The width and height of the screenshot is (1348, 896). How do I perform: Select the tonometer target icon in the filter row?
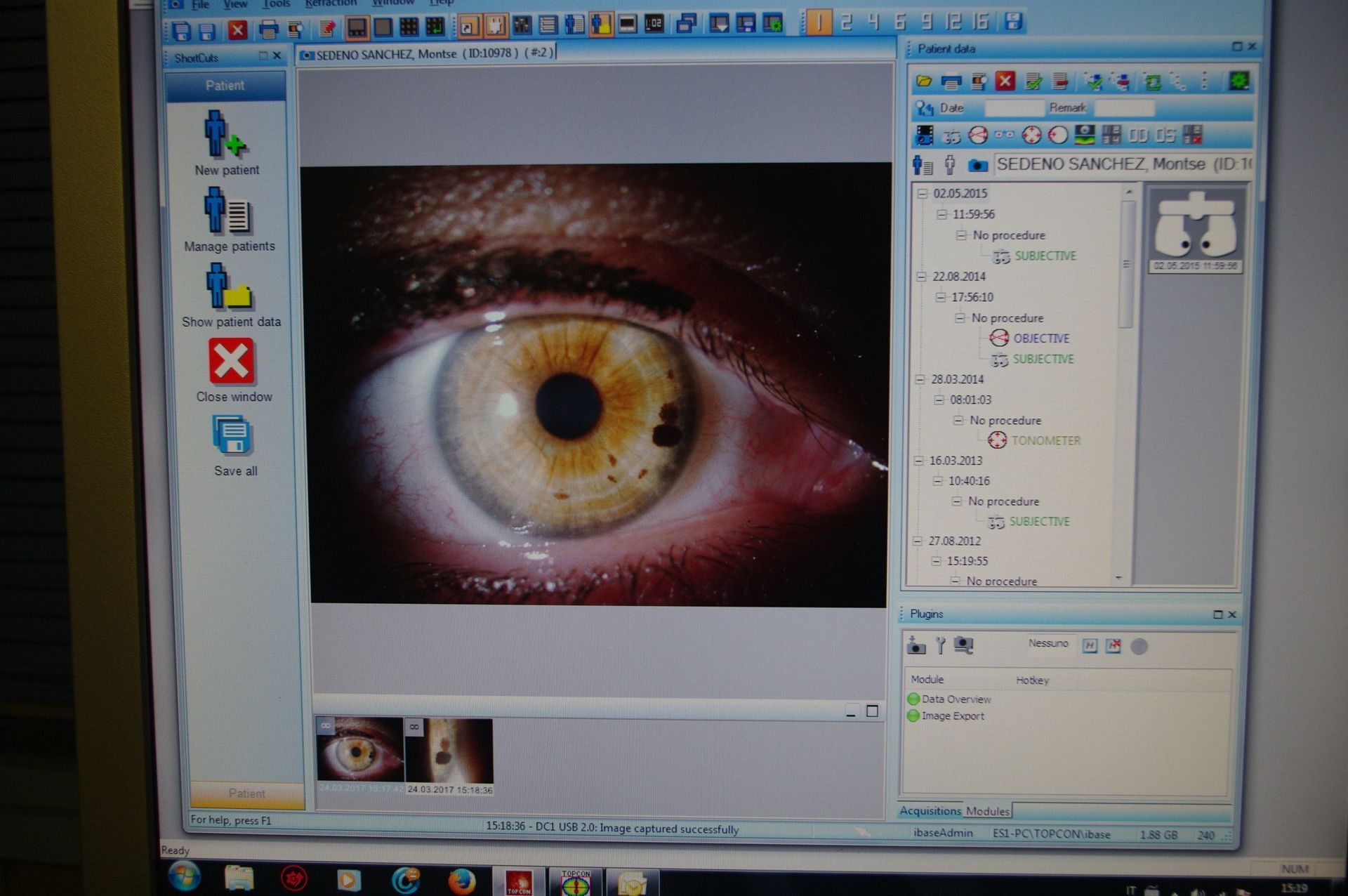tap(1031, 136)
